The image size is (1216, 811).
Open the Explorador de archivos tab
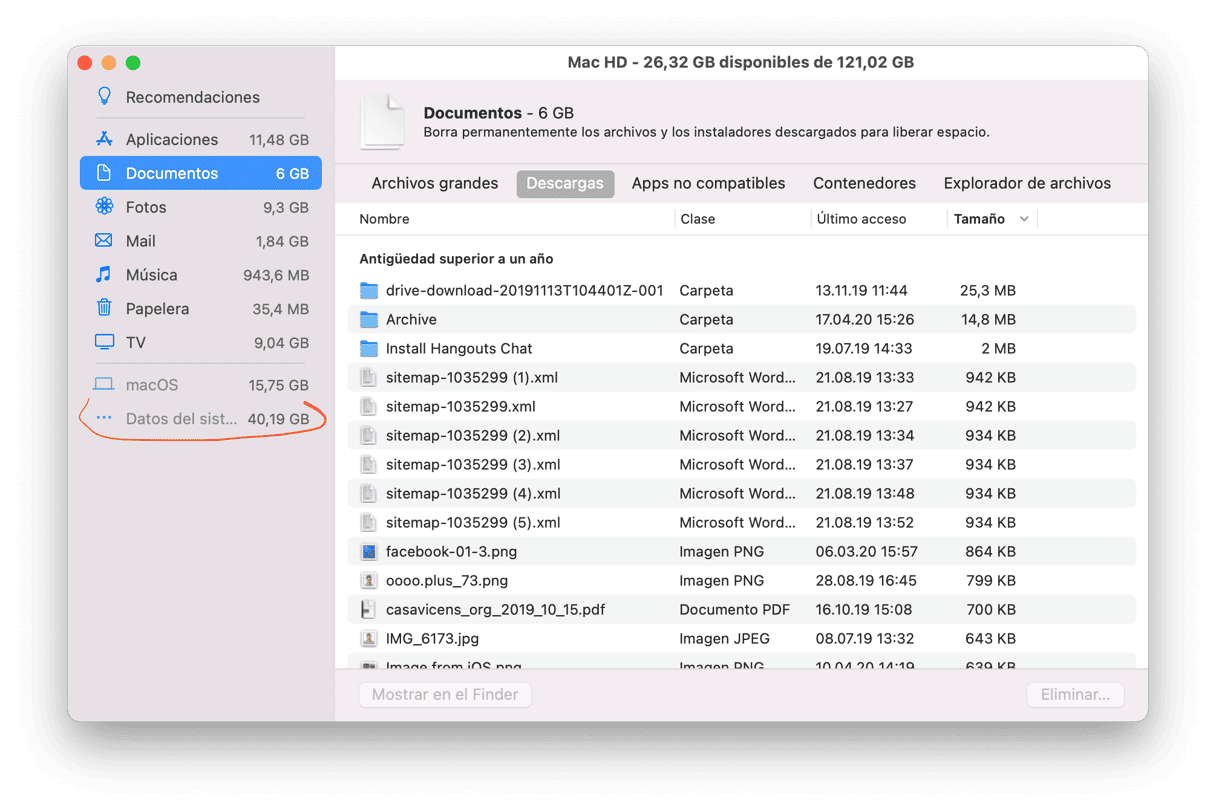tap(1027, 184)
